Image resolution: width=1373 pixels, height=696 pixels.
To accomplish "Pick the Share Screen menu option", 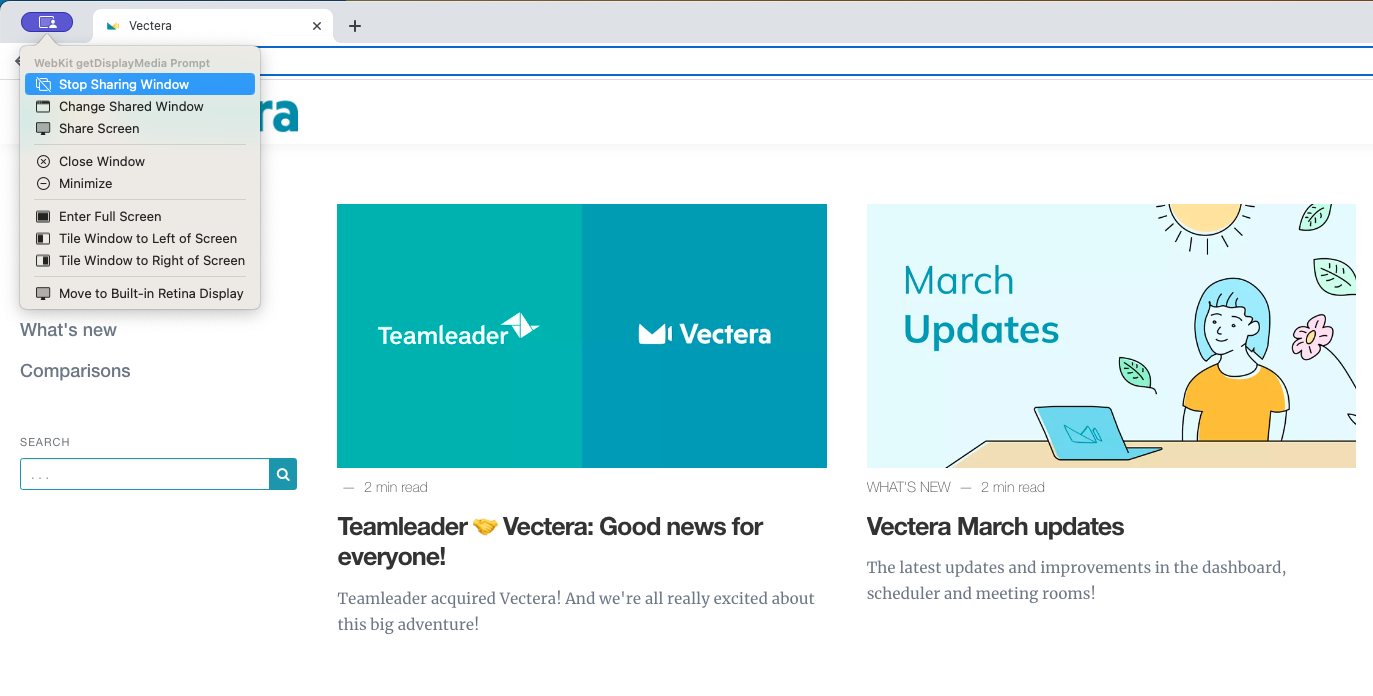I will (140, 129).
